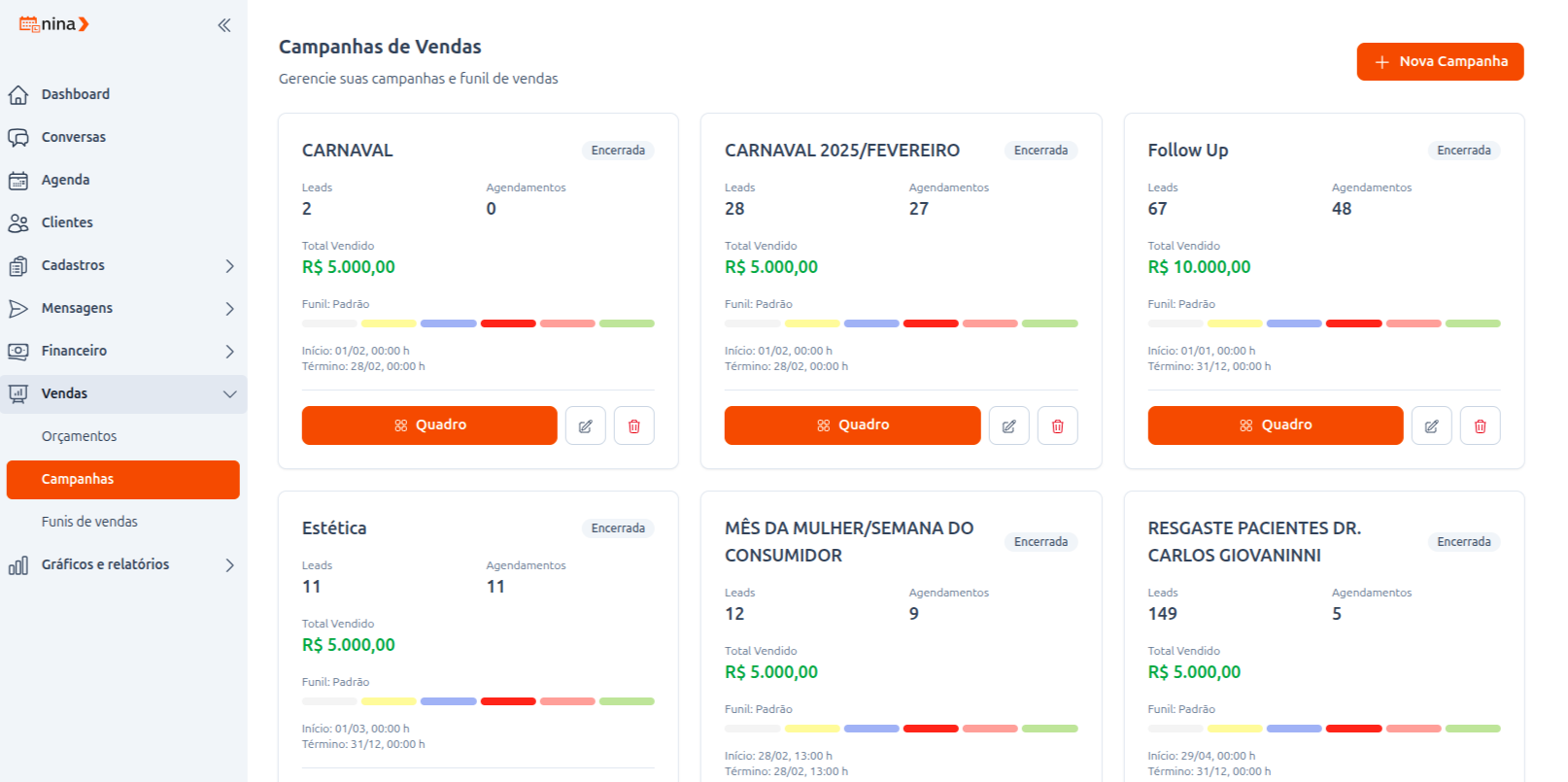The image size is (1568, 782).
Task: Collapse the sidebar with the double-chevron icon
Action: coord(224,25)
